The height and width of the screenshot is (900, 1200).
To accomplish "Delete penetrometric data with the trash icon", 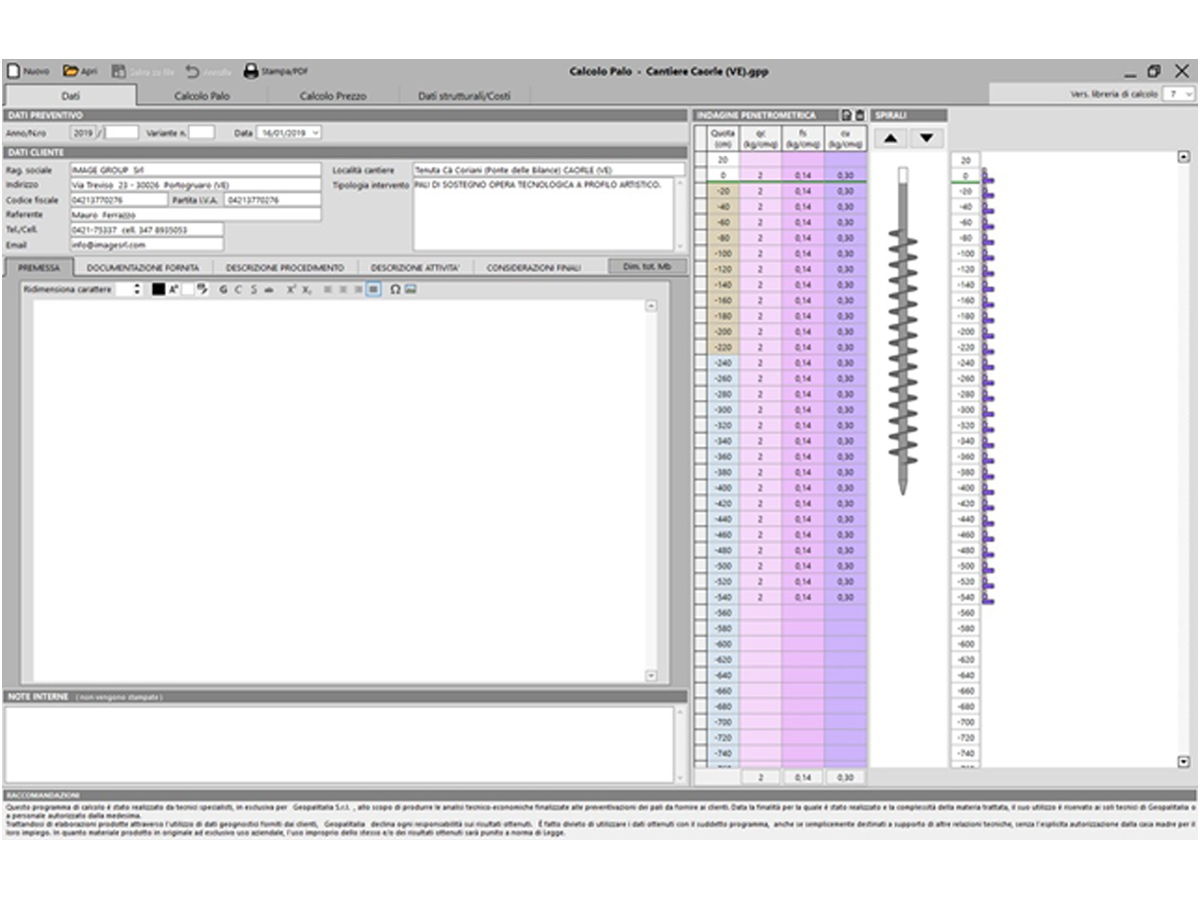I will pyautogui.click(x=859, y=116).
